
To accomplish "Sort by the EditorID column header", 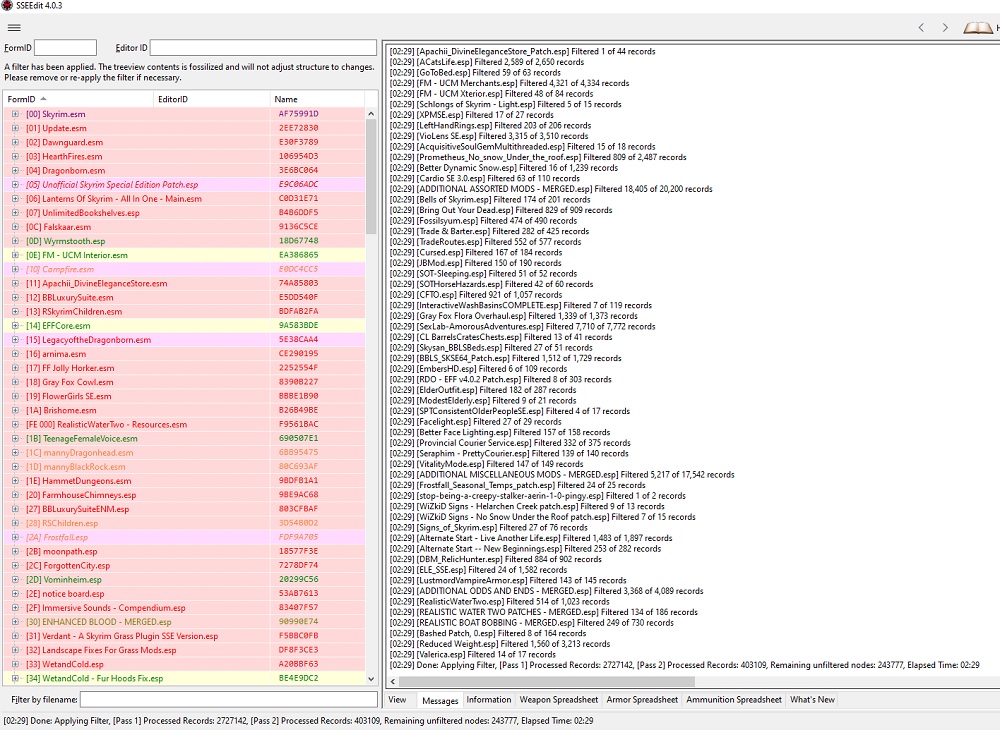I will point(212,99).
